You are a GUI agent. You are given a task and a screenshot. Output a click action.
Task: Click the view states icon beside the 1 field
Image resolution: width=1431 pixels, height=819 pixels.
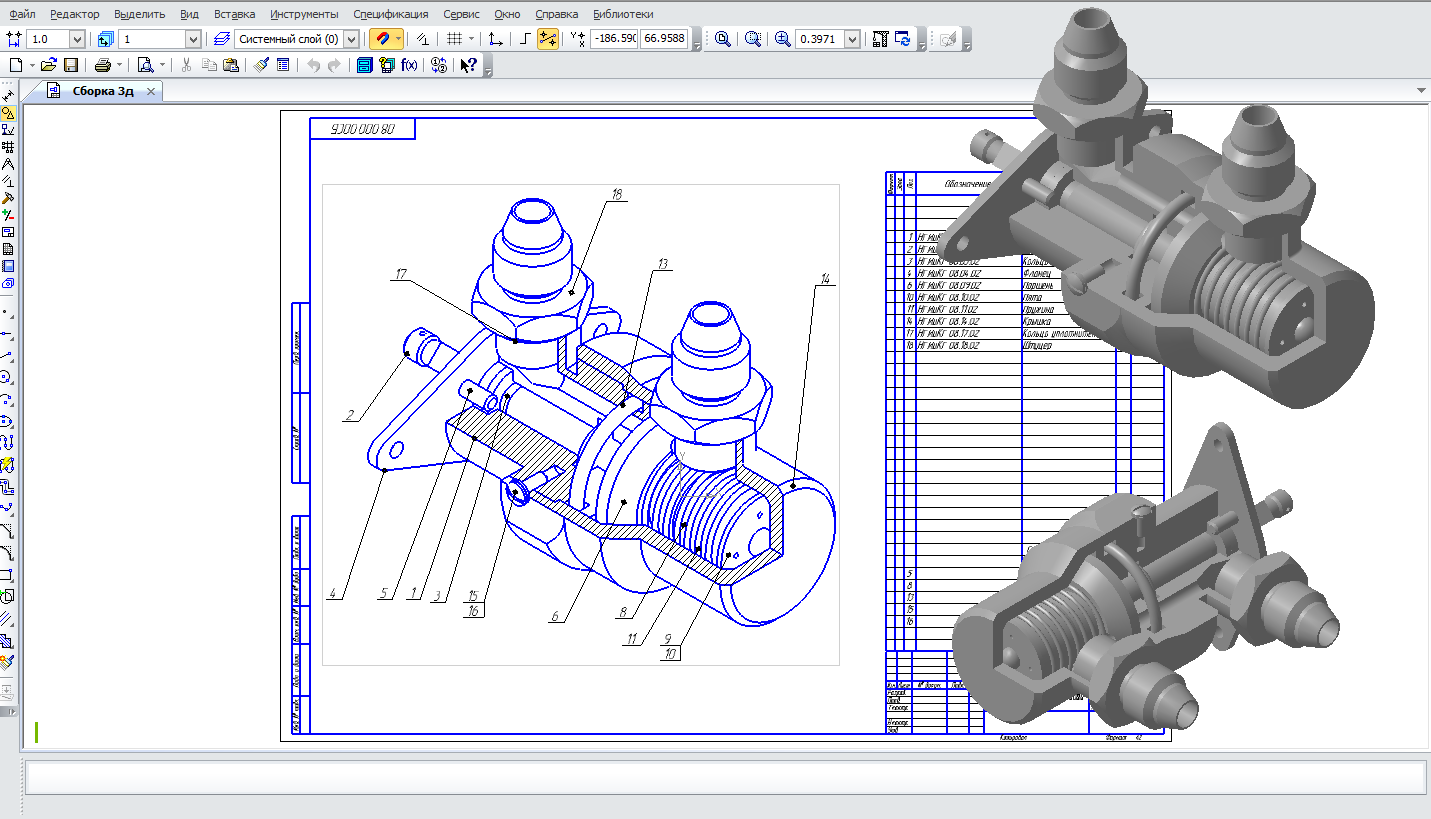point(107,39)
